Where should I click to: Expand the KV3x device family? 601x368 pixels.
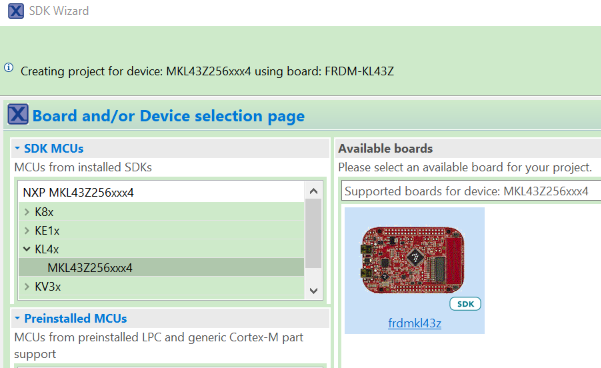27,286
